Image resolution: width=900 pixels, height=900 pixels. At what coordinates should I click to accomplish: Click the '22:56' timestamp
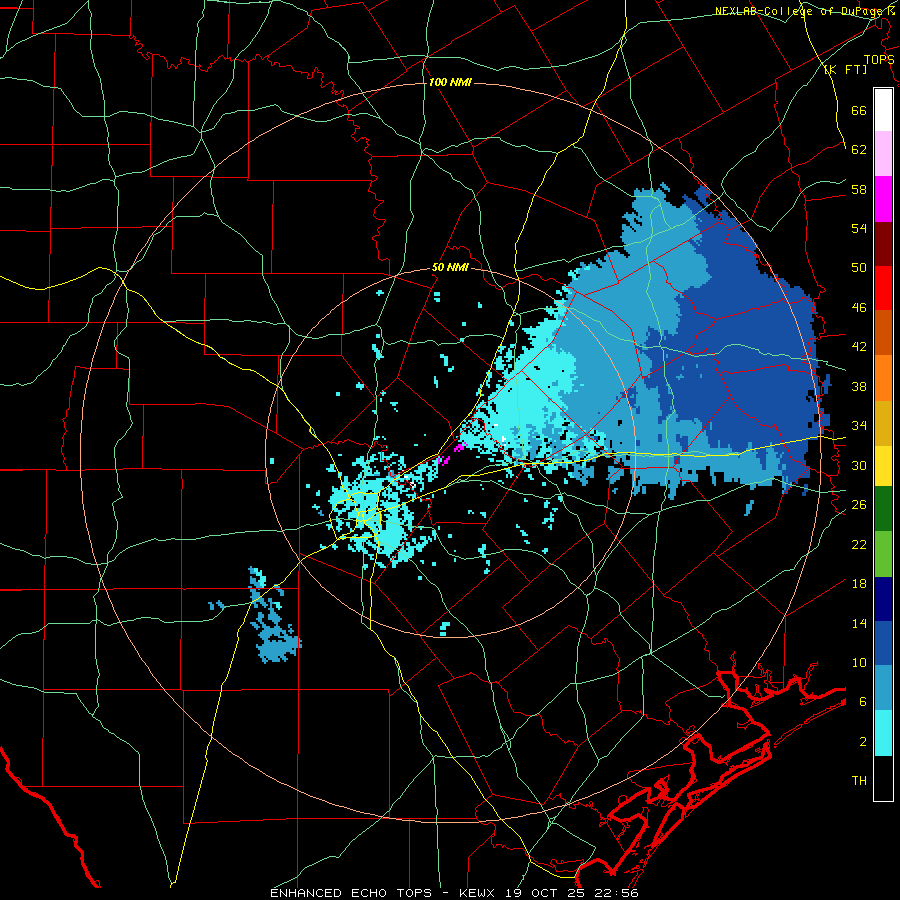tap(619, 893)
